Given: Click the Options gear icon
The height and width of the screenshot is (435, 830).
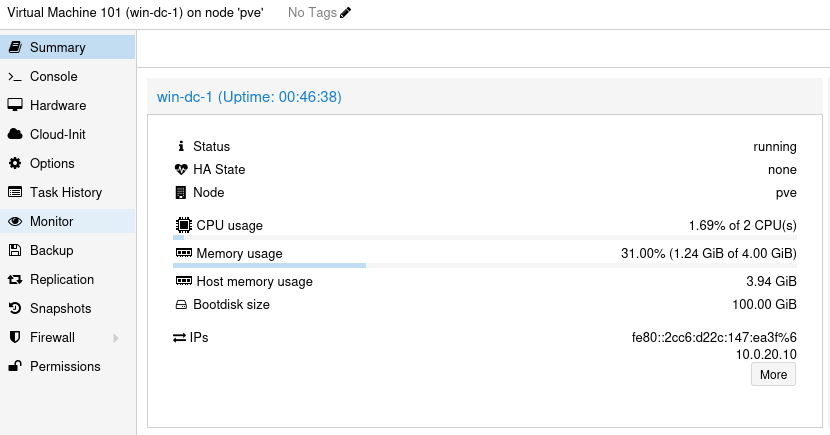Looking at the screenshot, I should (15, 163).
